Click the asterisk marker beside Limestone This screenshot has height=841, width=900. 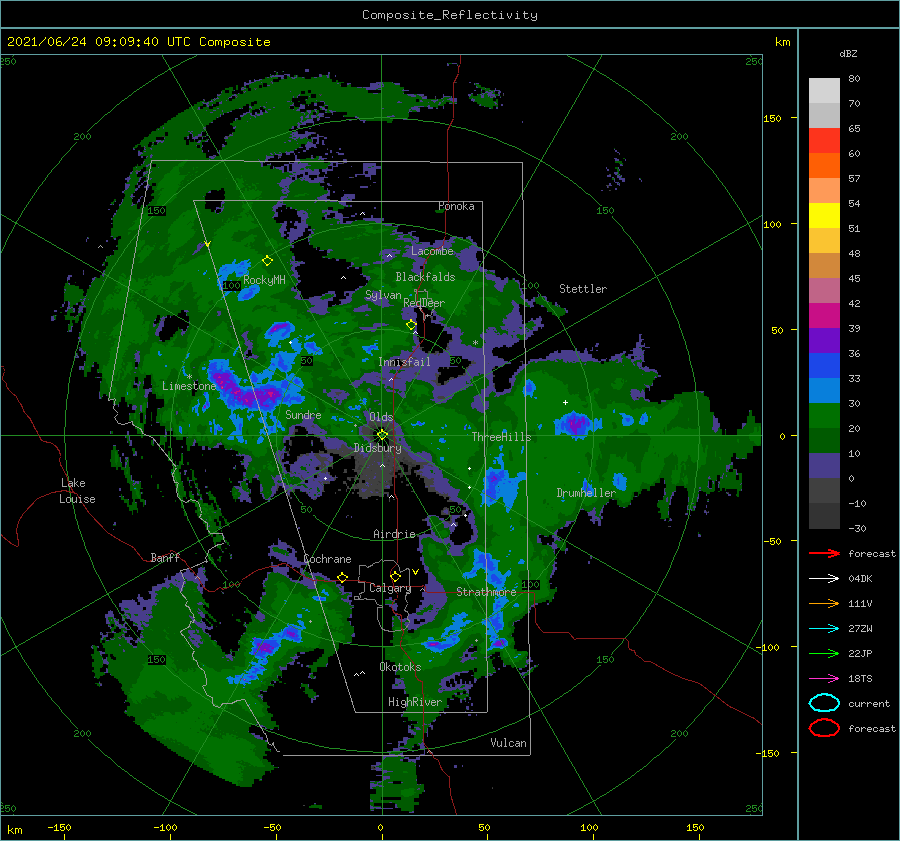click(x=189, y=377)
